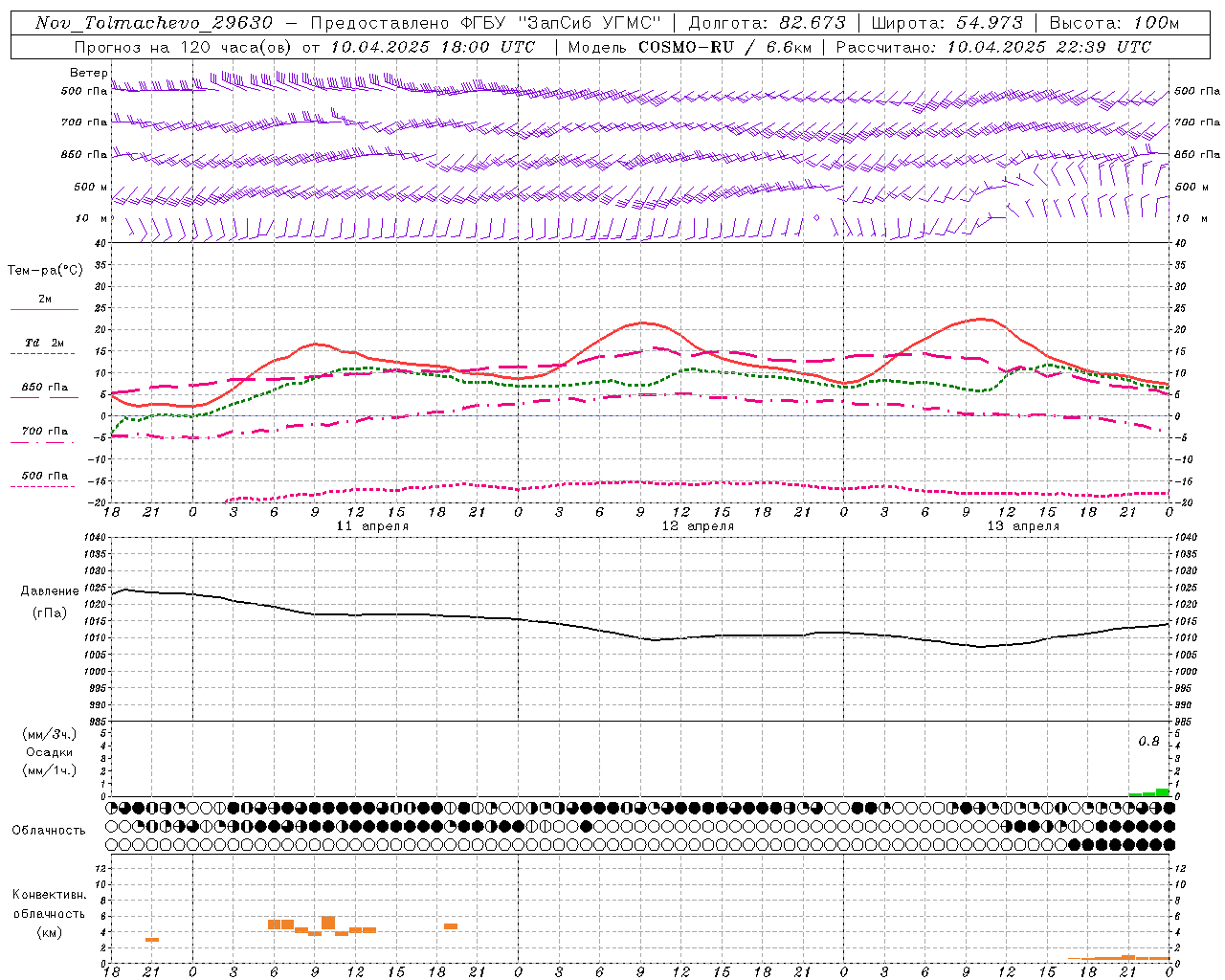Click the (км) convective height unit label
1225x980 pixels.
(x=50, y=931)
